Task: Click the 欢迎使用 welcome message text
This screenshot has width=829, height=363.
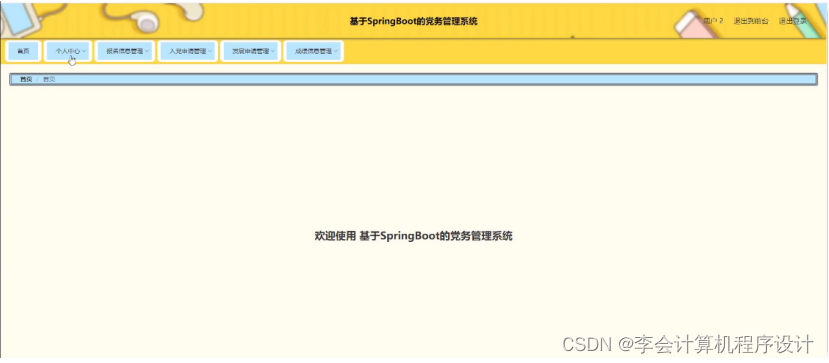Action: pos(413,236)
